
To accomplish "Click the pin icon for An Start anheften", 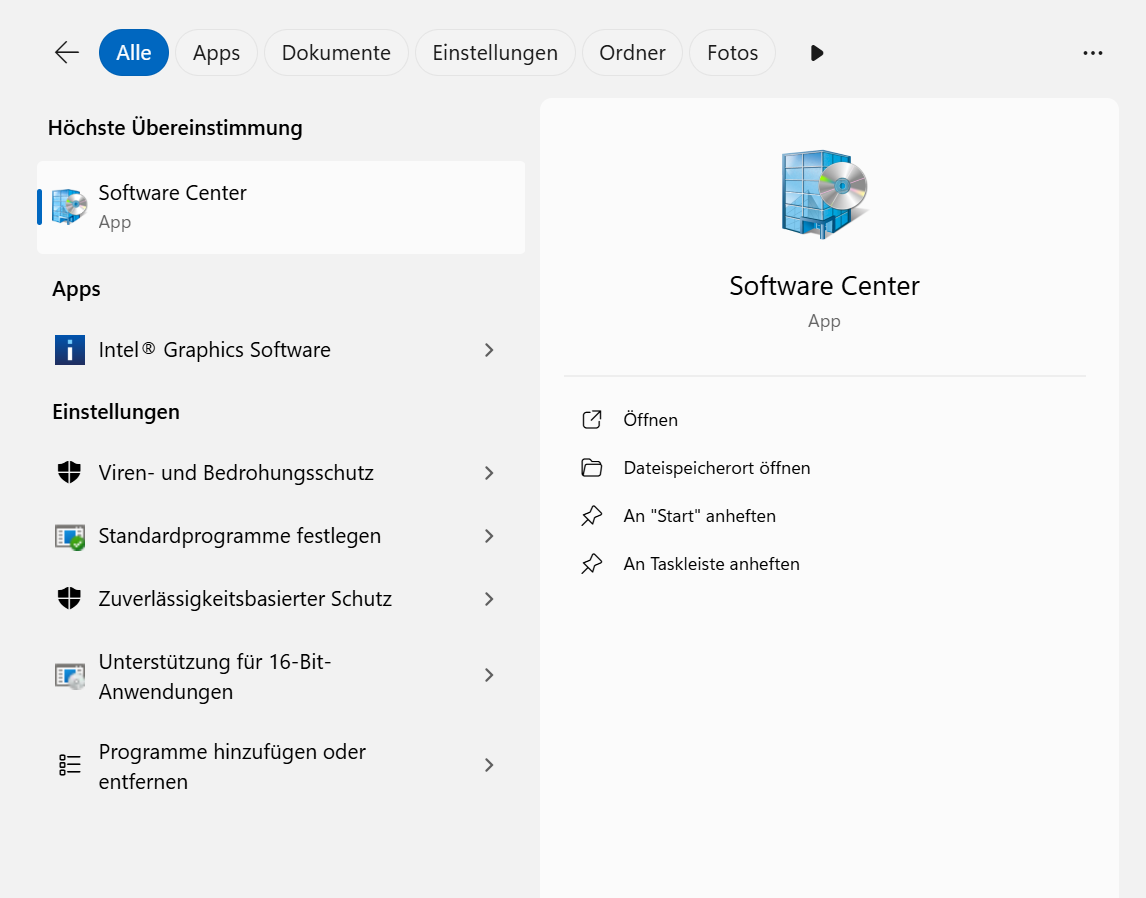I will point(591,516).
